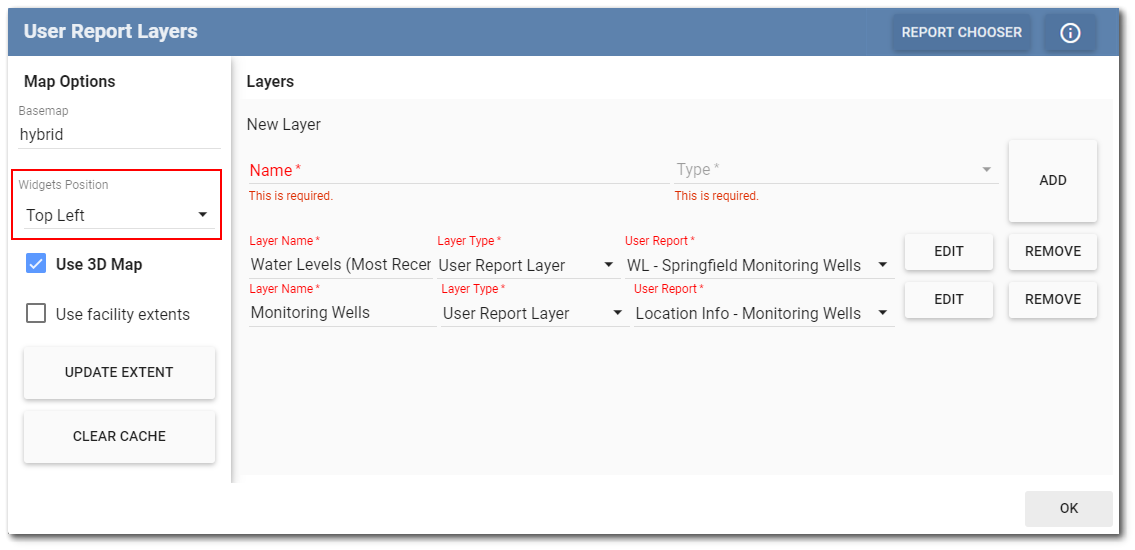Click EDIT for the Water Levels layer

tap(948, 252)
